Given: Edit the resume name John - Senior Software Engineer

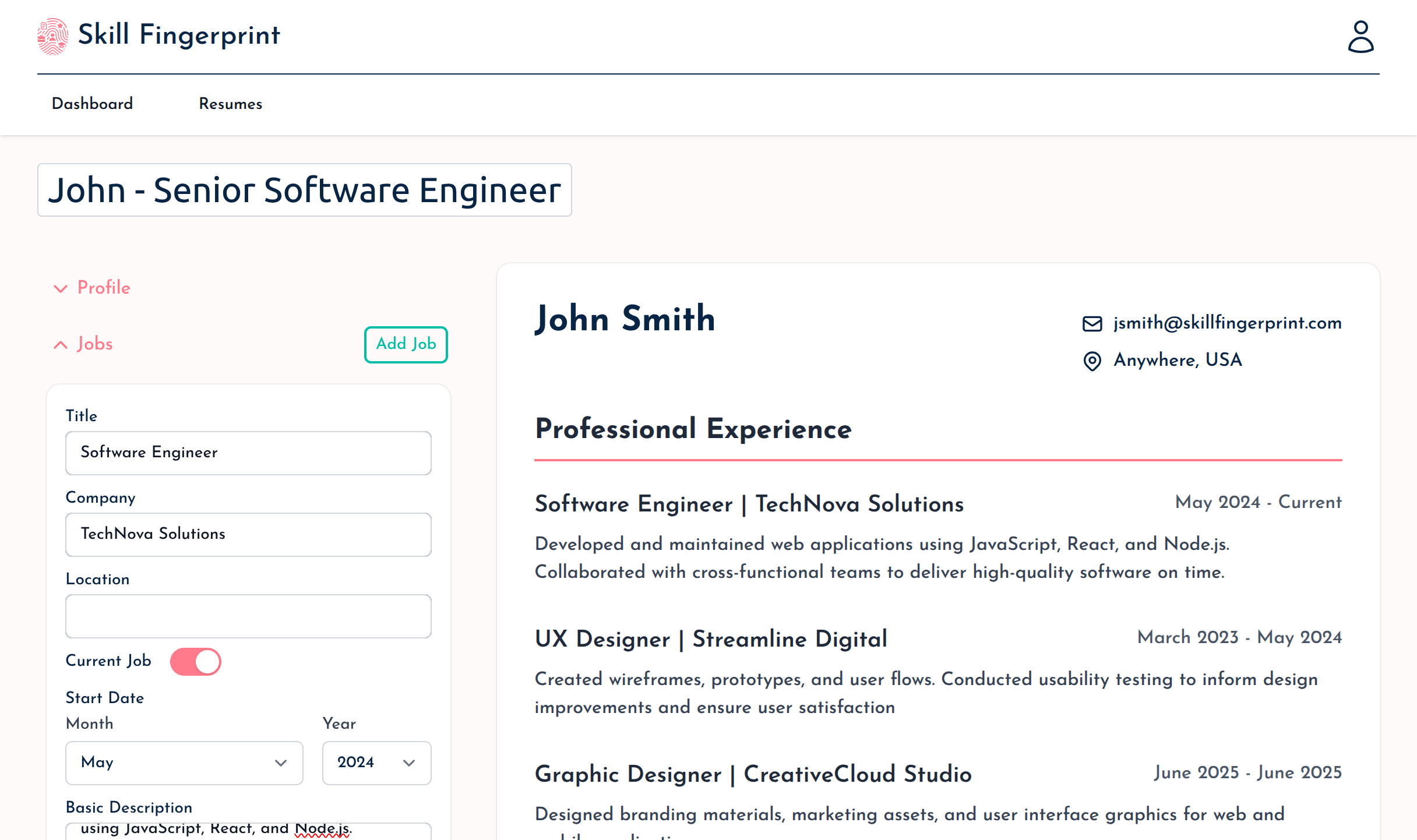Looking at the screenshot, I should coord(305,190).
